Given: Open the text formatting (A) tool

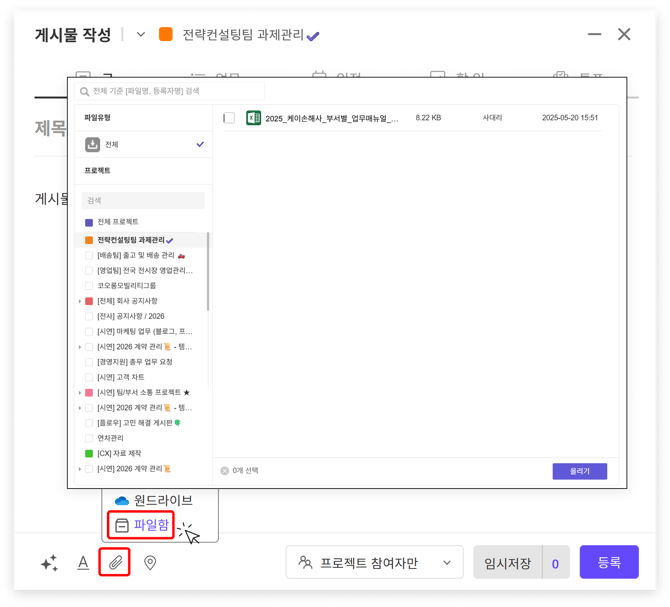Looking at the screenshot, I should (x=83, y=563).
